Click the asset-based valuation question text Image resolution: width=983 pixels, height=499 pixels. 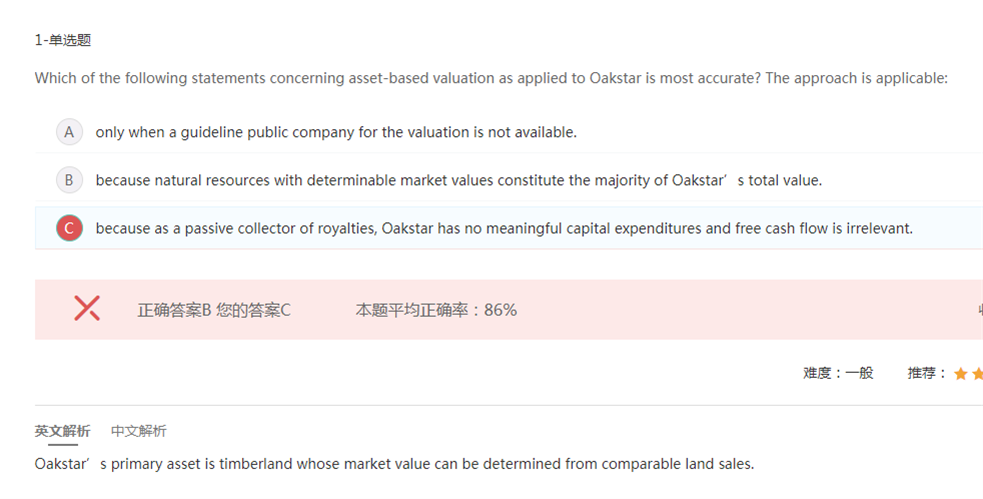(x=491, y=78)
